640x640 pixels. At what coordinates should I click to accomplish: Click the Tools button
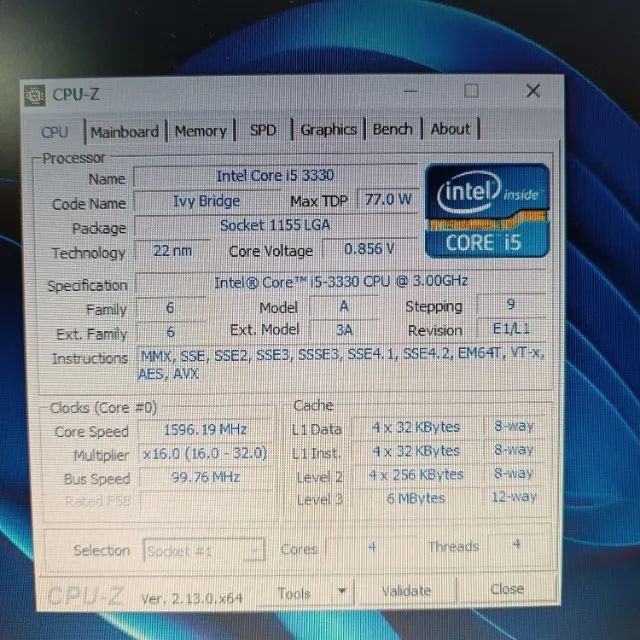pos(294,593)
